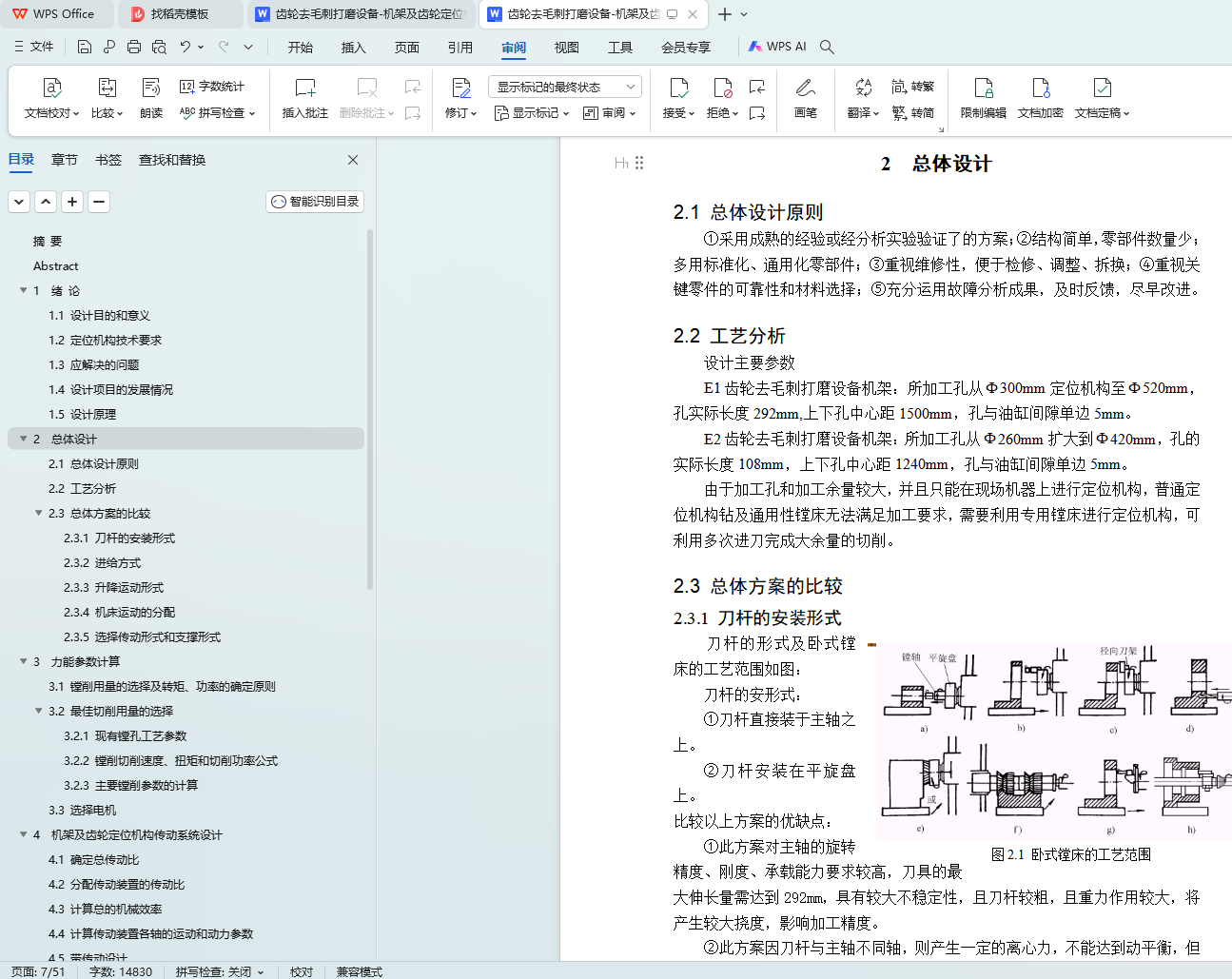This screenshot has width=1232, height=979.
Task: Open the search magnifier next to WPS AI
Action: coord(827,47)
